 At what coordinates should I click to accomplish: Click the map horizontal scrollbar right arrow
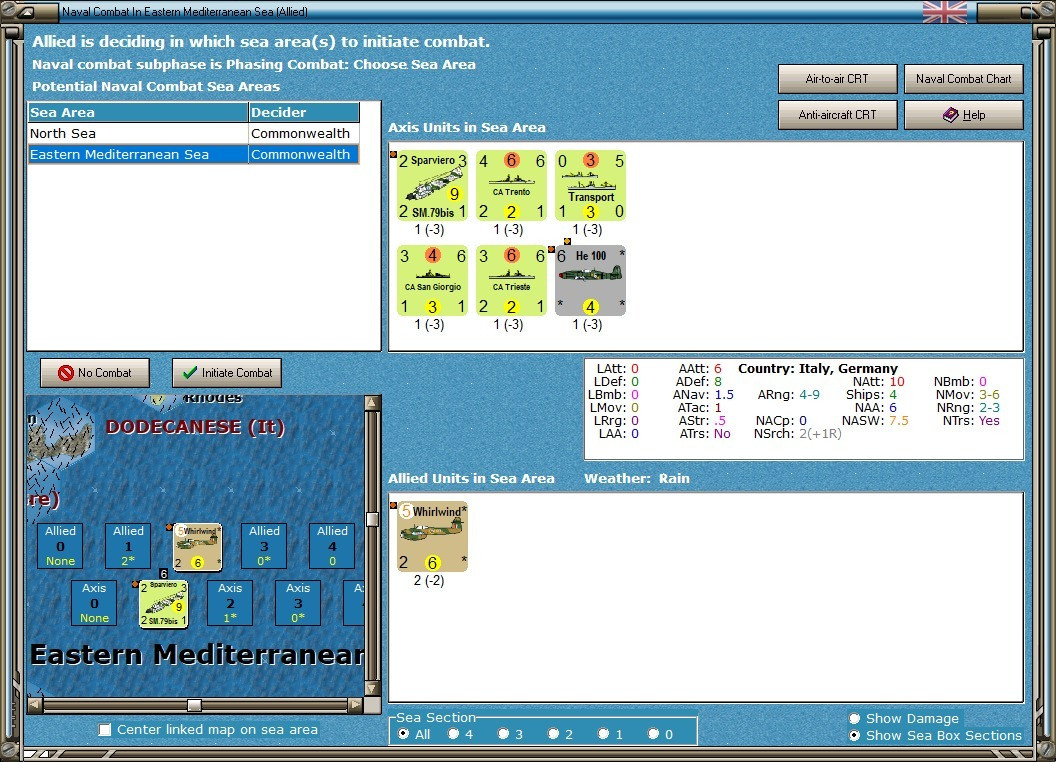click(x=355, y=705)
